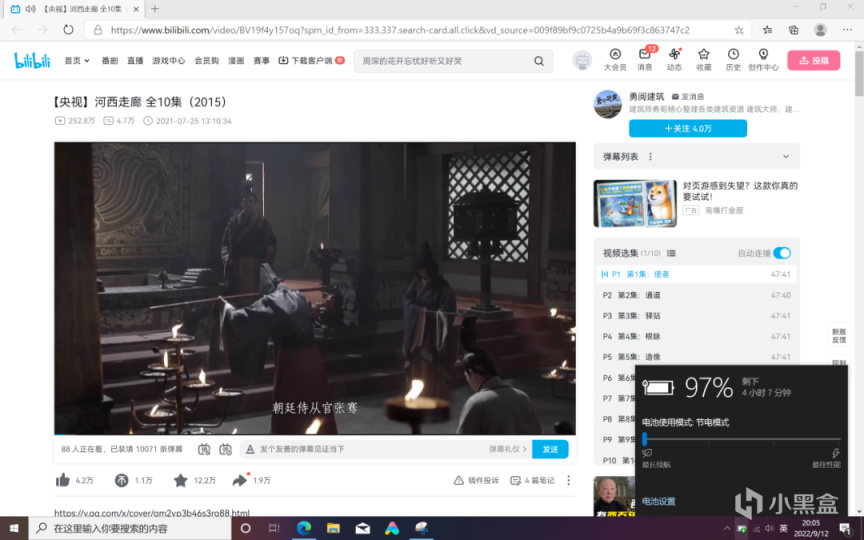The width and height of the screenshot is (864, 540).
Task: Open 漫画 navigation item
Action: tap(236, 61)
